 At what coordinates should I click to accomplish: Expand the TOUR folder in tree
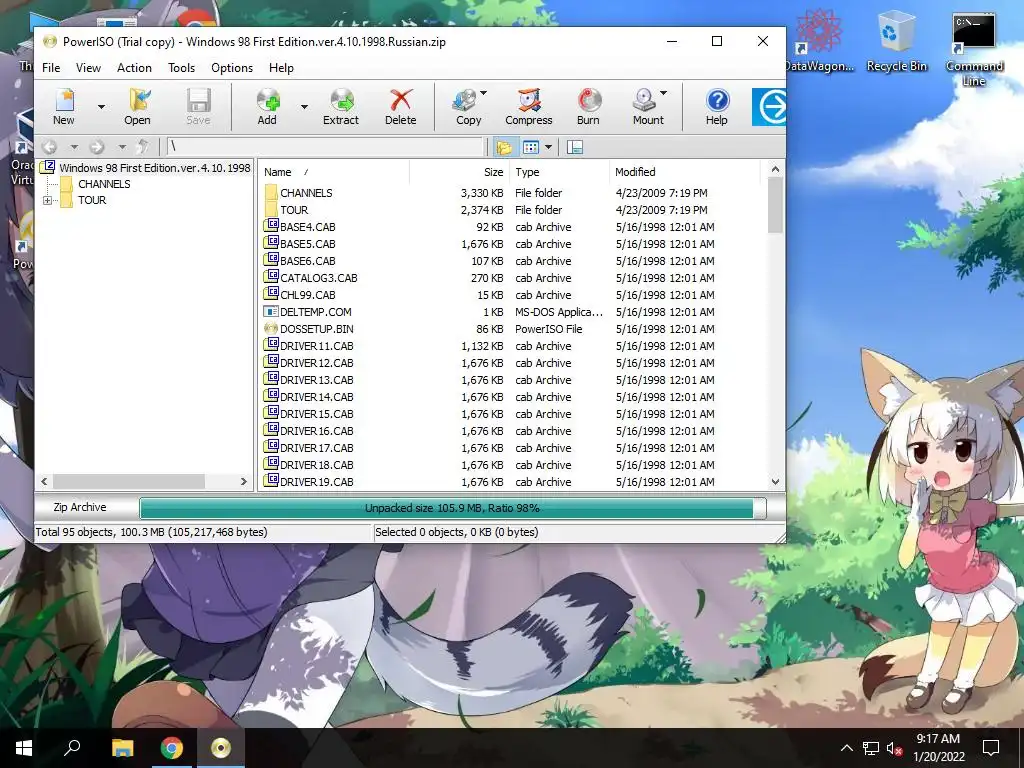pyautogui.click(x=47, y=200)
